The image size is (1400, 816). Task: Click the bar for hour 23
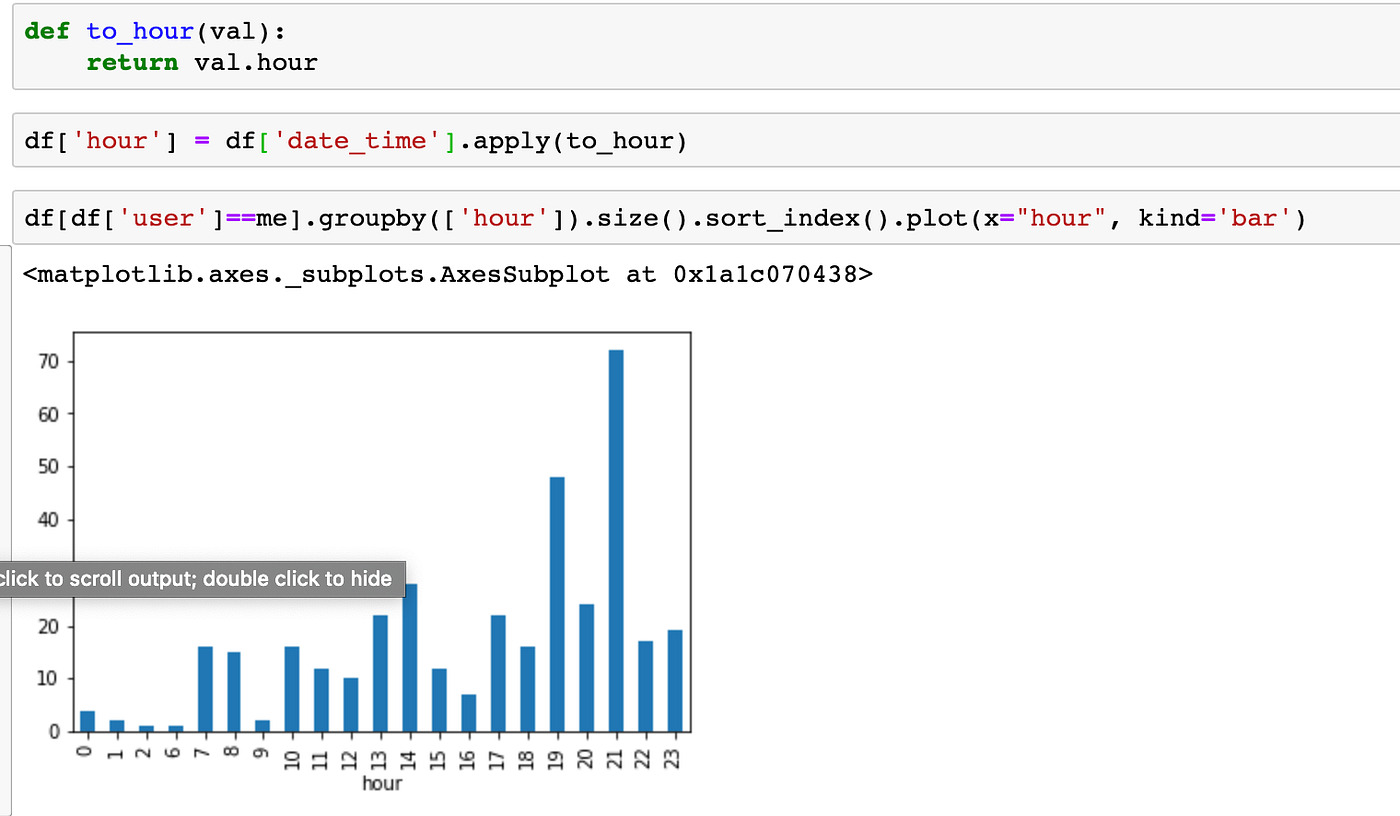(x=674, y=681)
